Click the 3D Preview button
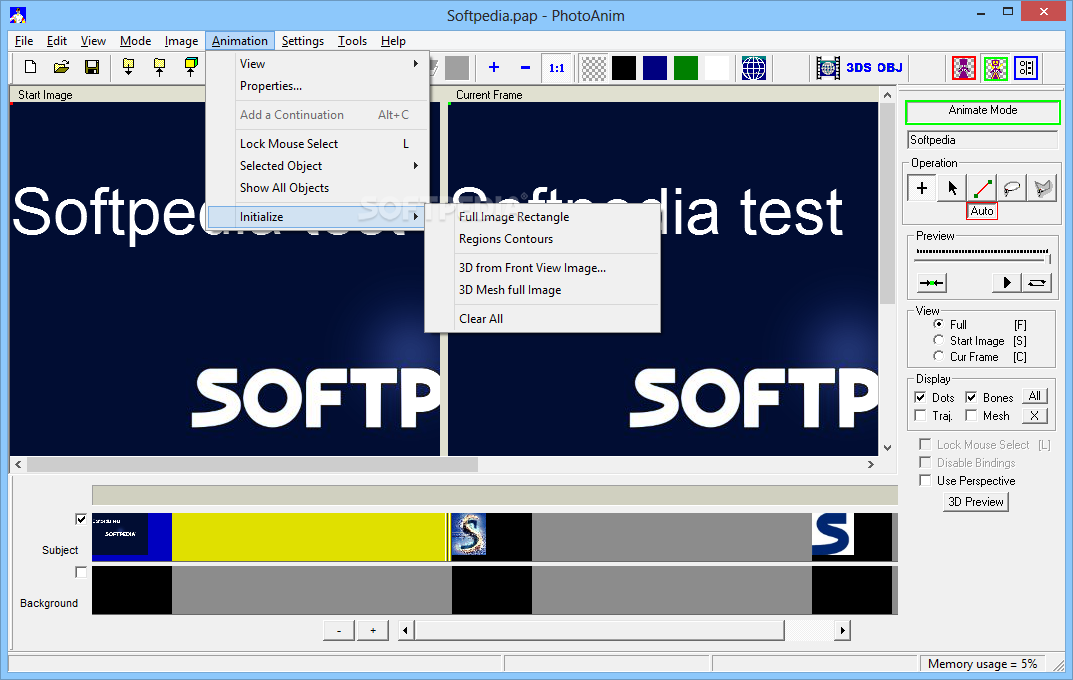1073x680 pixels. 976,502
